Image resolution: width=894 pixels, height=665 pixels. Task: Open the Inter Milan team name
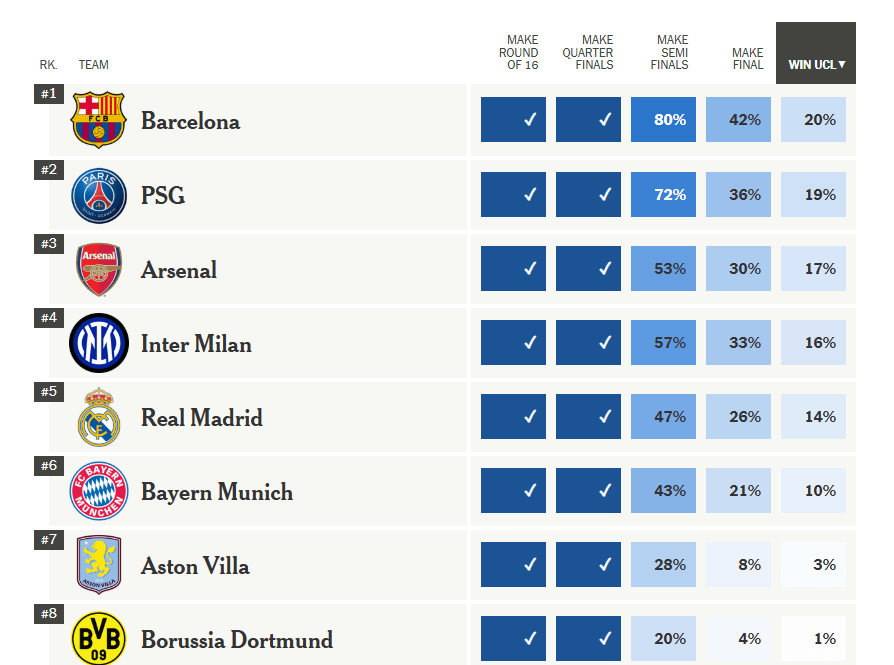tap(196, 344)
